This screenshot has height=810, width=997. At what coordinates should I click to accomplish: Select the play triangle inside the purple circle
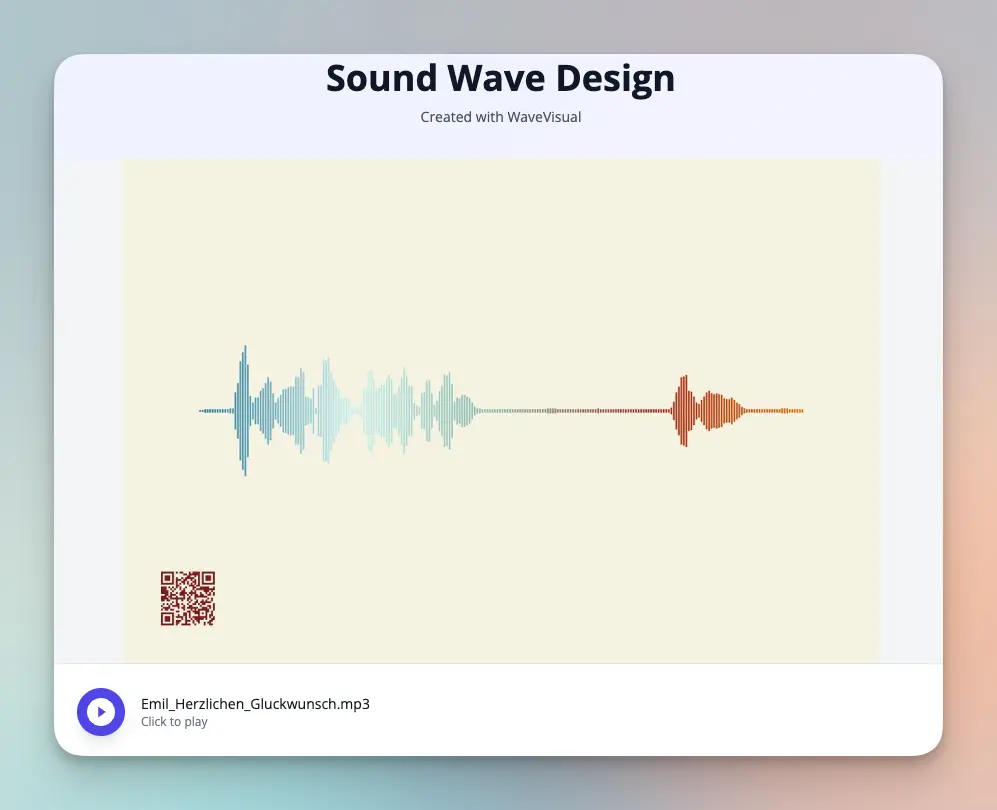point(103,711)
